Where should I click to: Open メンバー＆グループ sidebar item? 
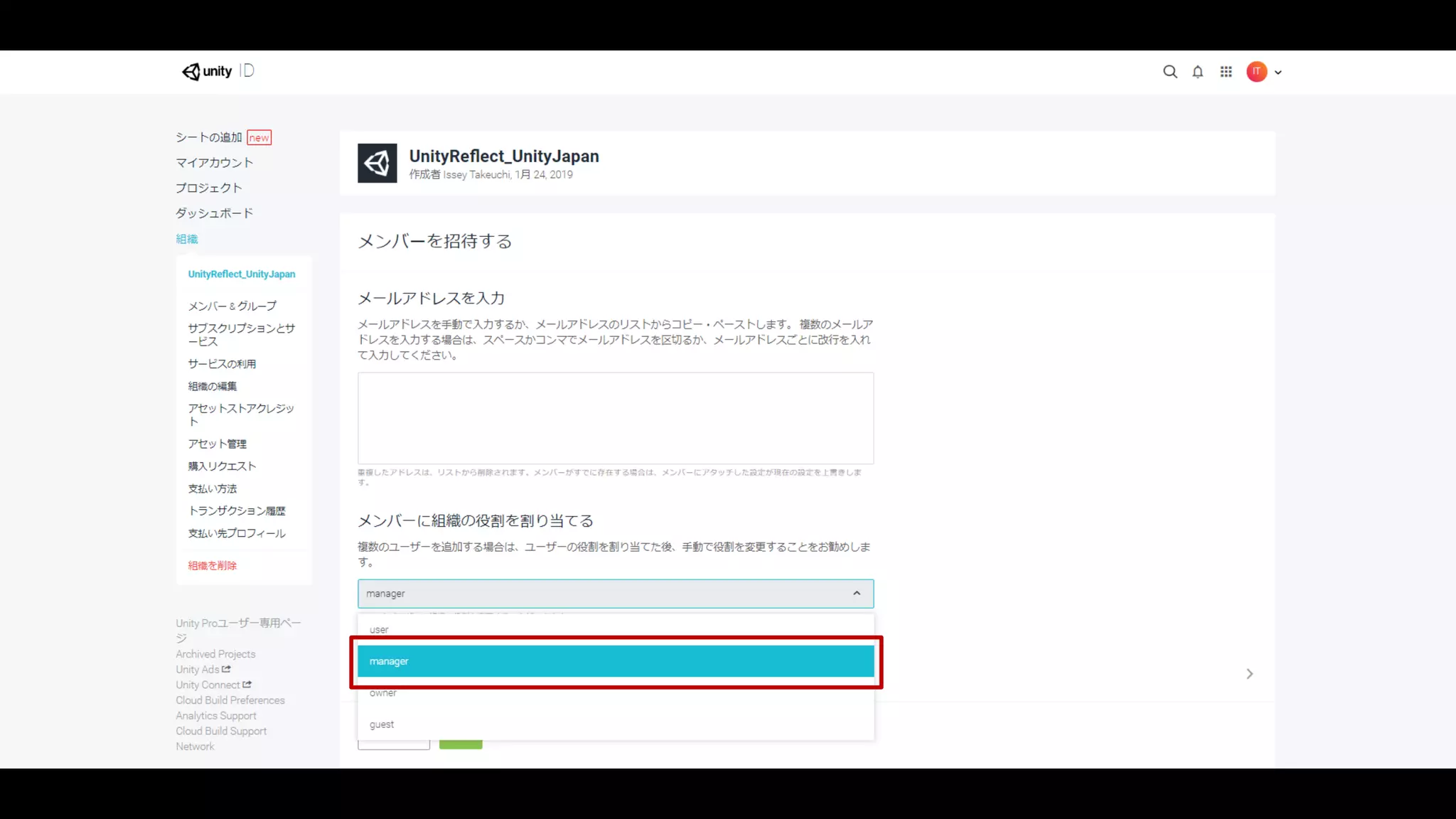[x=232, y=306]
